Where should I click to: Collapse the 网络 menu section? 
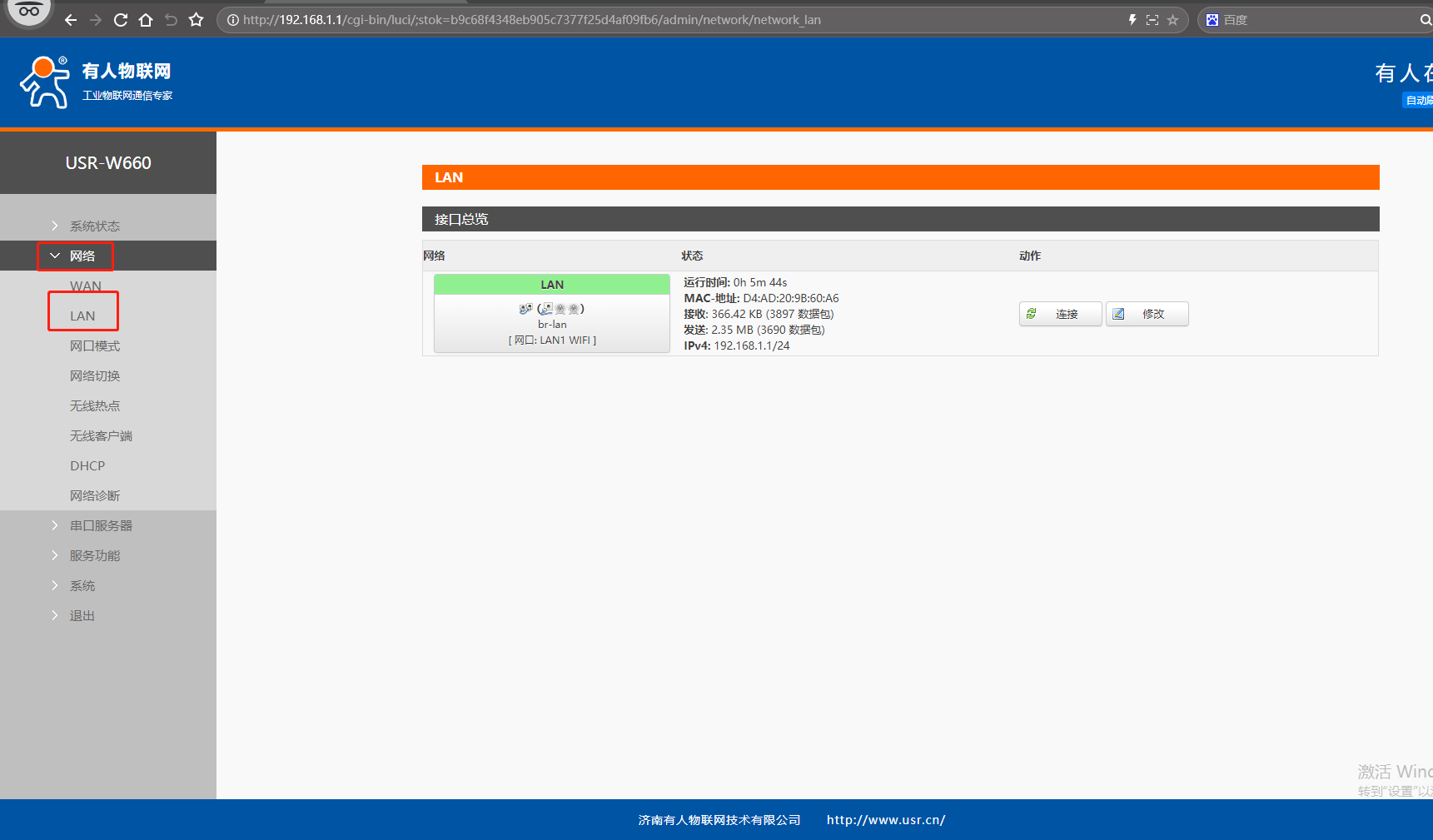[82, 256]
